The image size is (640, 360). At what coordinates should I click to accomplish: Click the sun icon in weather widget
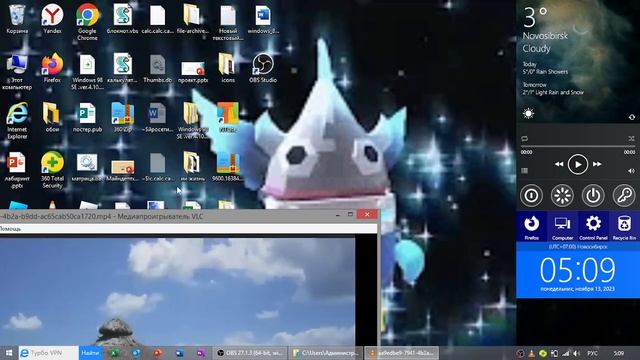[528, 113]
